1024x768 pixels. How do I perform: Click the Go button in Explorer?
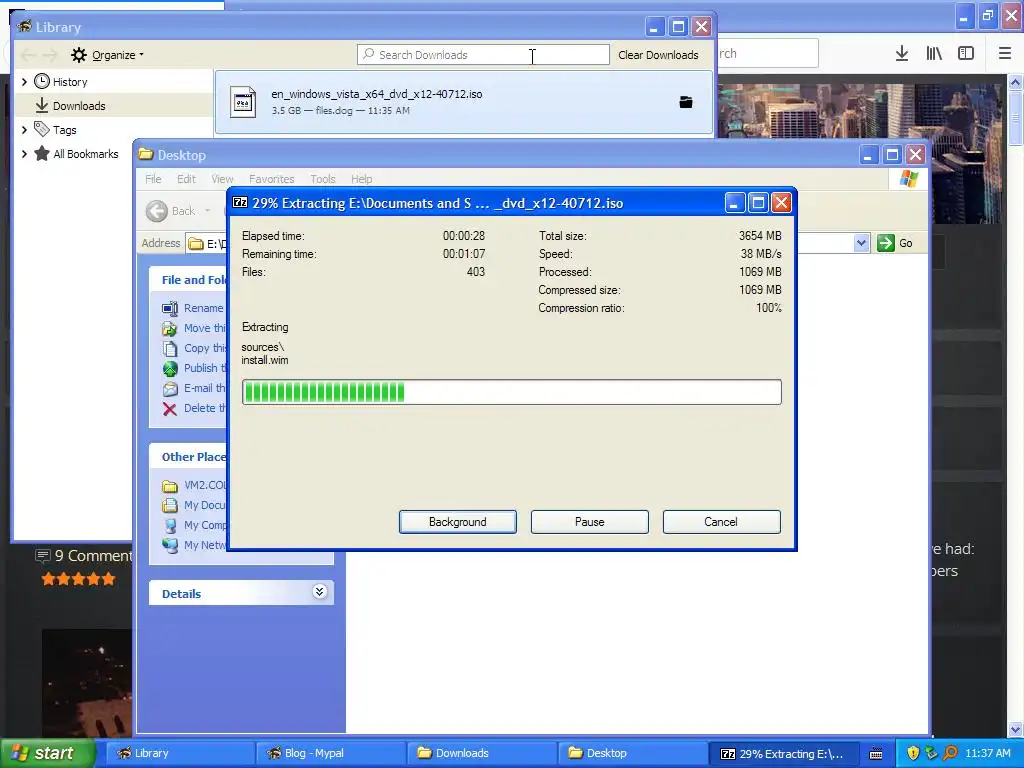[x=895, y=243]
